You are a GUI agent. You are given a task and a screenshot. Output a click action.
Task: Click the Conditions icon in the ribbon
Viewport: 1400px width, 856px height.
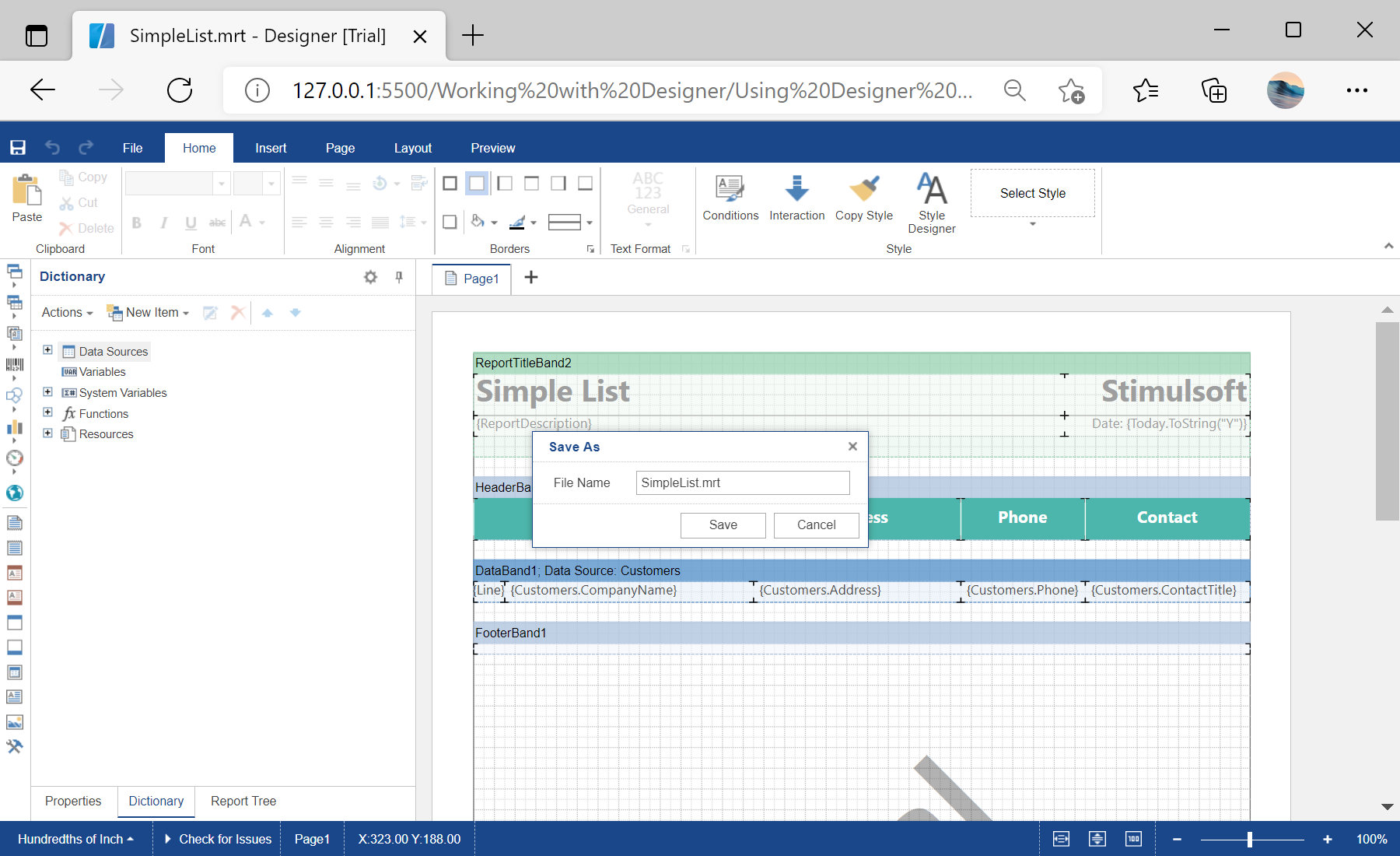730,195
